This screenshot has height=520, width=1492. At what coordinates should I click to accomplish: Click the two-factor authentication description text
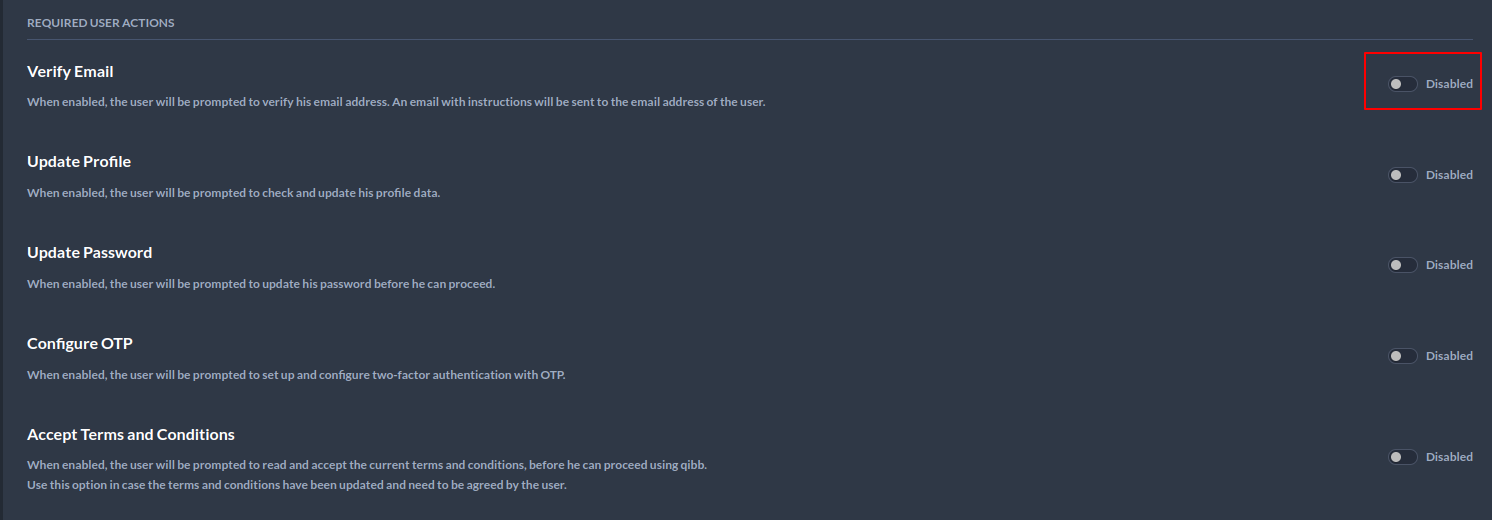[296, 375]
